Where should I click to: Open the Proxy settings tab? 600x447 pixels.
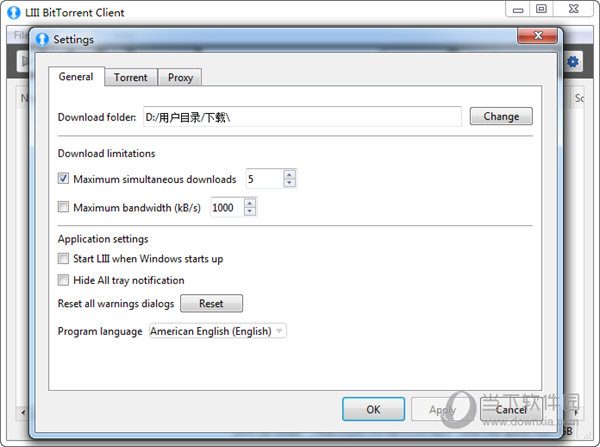tap(180, 77)
